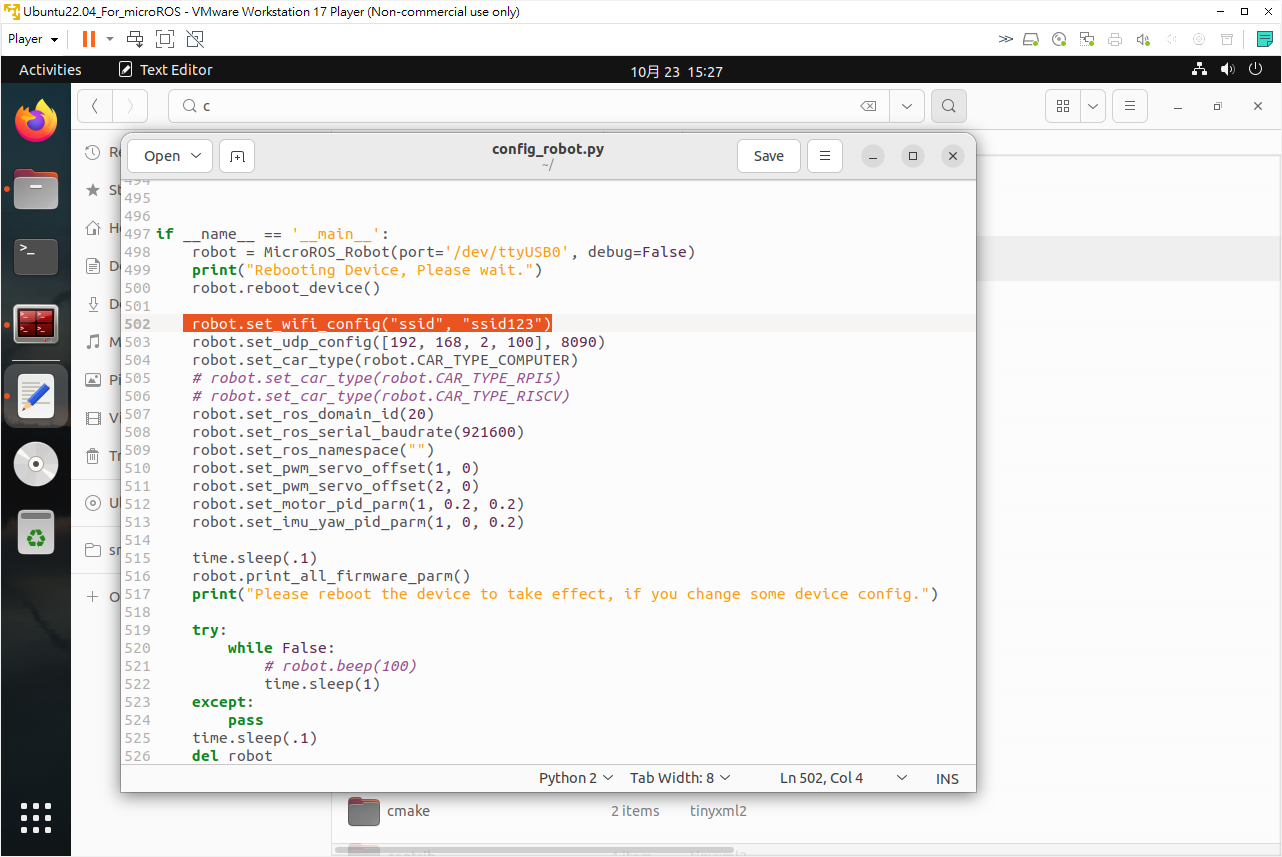Viewport: 1282px width, 857px height.
Task: Click the set_ros_domain_id(20) line
Action: click(x=313, y=414)
